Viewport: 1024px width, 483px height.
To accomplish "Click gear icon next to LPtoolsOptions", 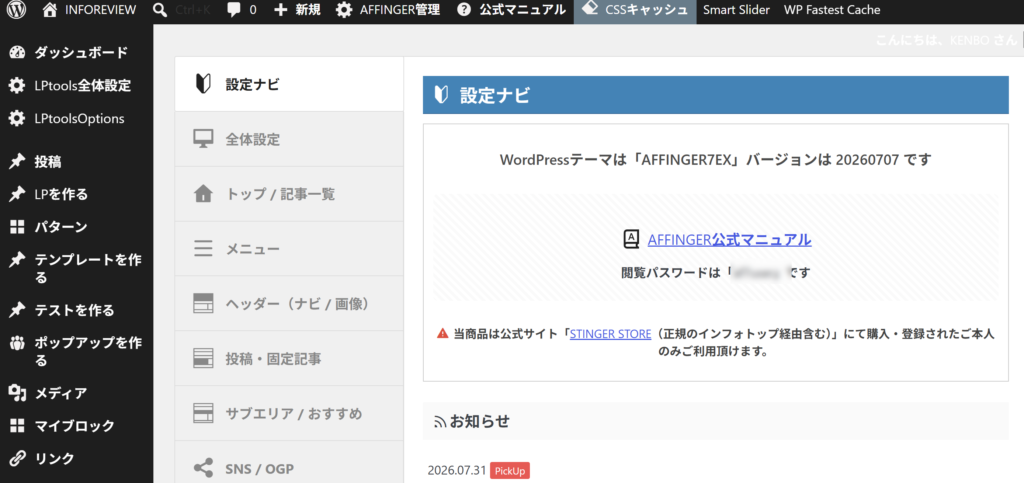I will [x=18, y=119].
